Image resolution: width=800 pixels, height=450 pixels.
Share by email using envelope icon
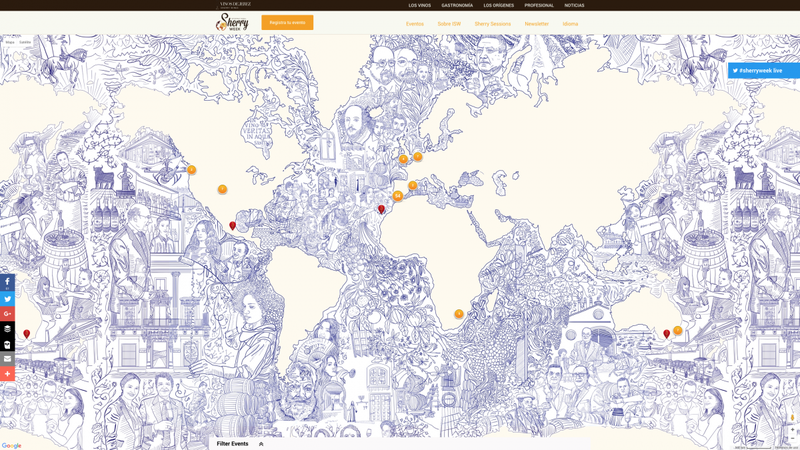7,358
